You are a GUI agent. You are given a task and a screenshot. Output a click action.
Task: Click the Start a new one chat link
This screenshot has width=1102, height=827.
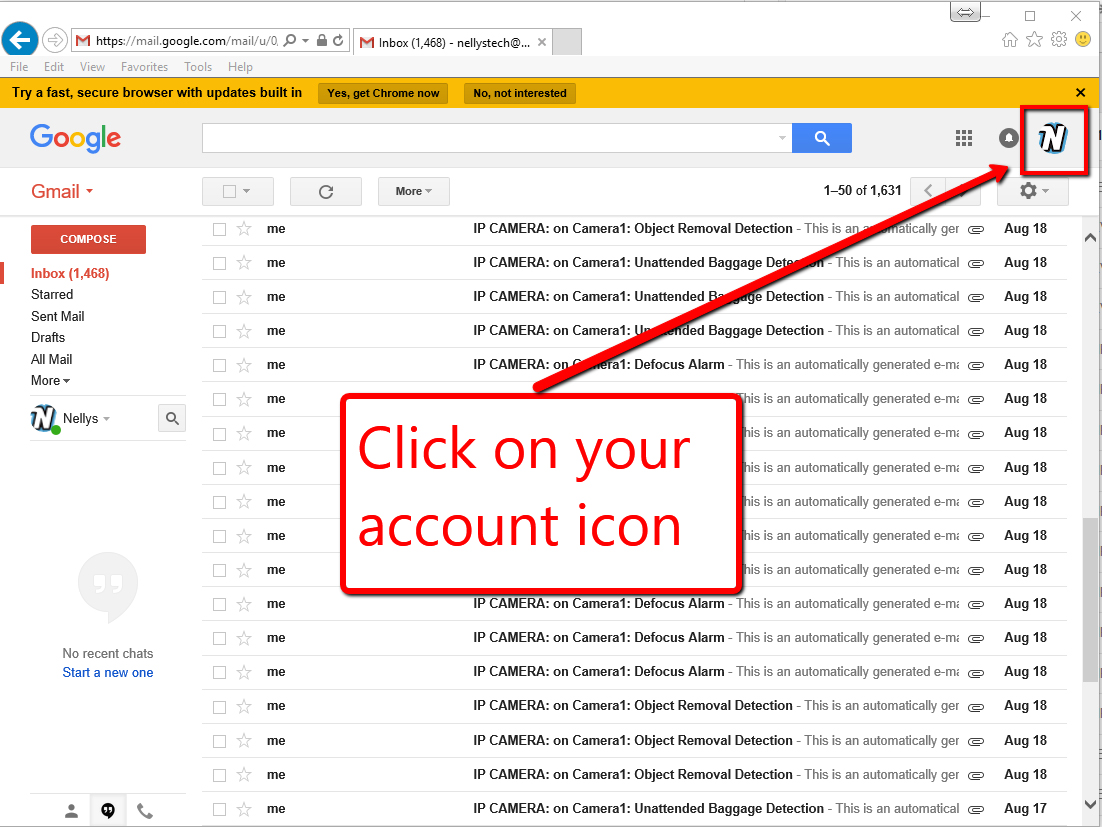click(x=107, y=672)
